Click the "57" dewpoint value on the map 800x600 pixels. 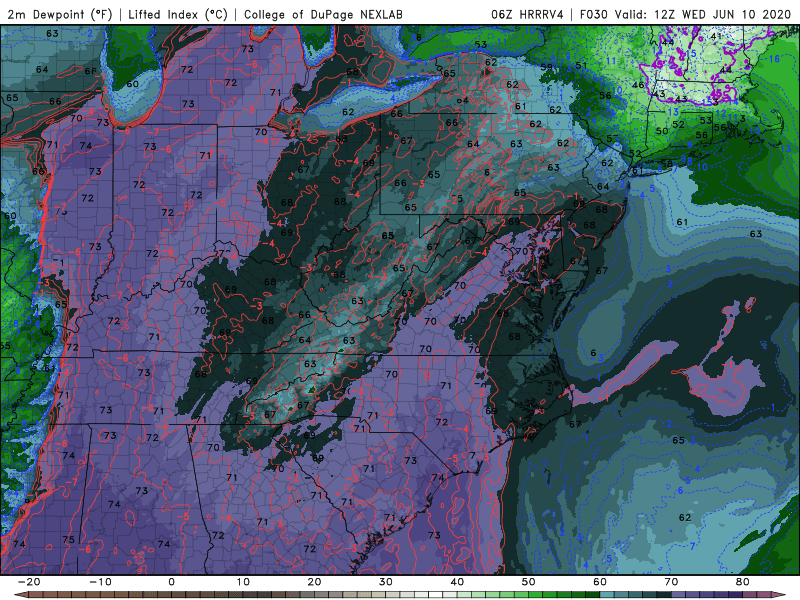612,139
